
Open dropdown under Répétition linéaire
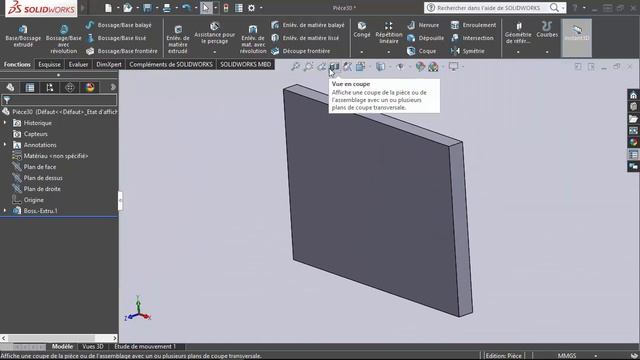(x=389, y=52)
